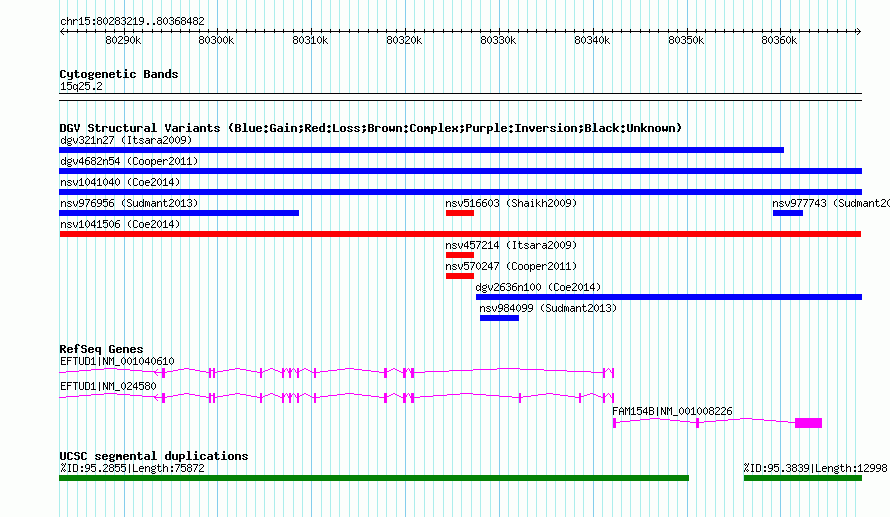890x517 pixels.
Task: Select the nsv977743 small blue gain bar
Action: [x=788, y=213]
